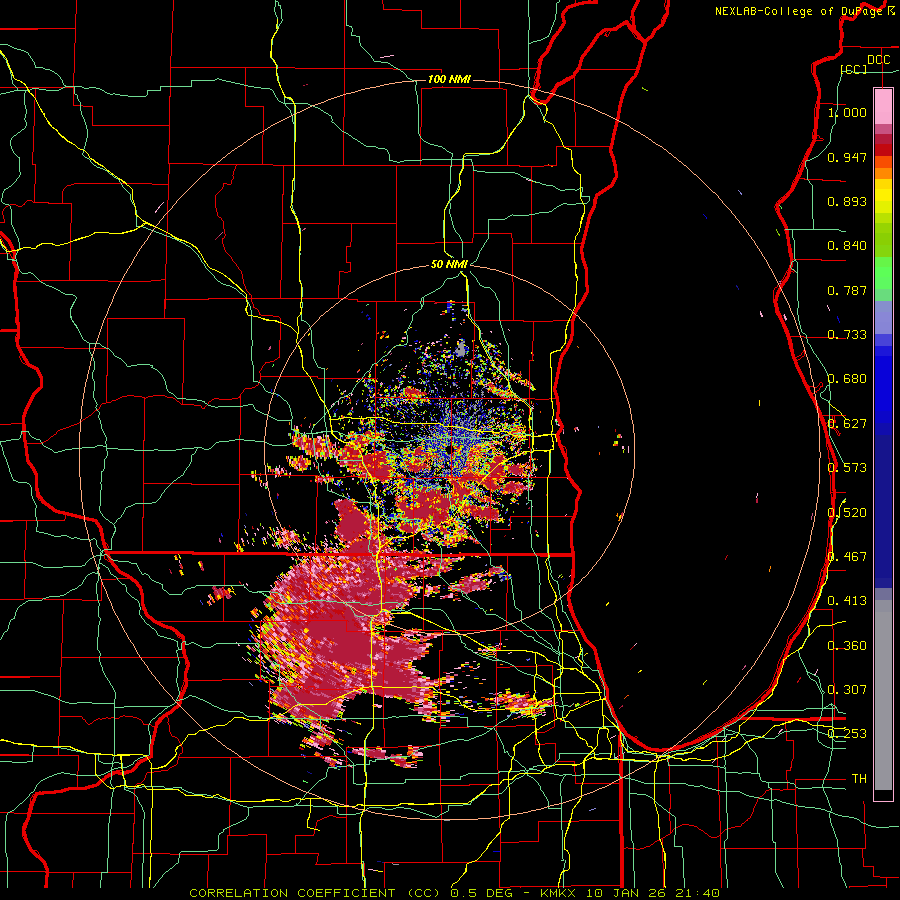This screenshot has width=900, height=900.
Task: Click the 0.307 legend value
Action: pyautogui.click(x=847, y=690)
